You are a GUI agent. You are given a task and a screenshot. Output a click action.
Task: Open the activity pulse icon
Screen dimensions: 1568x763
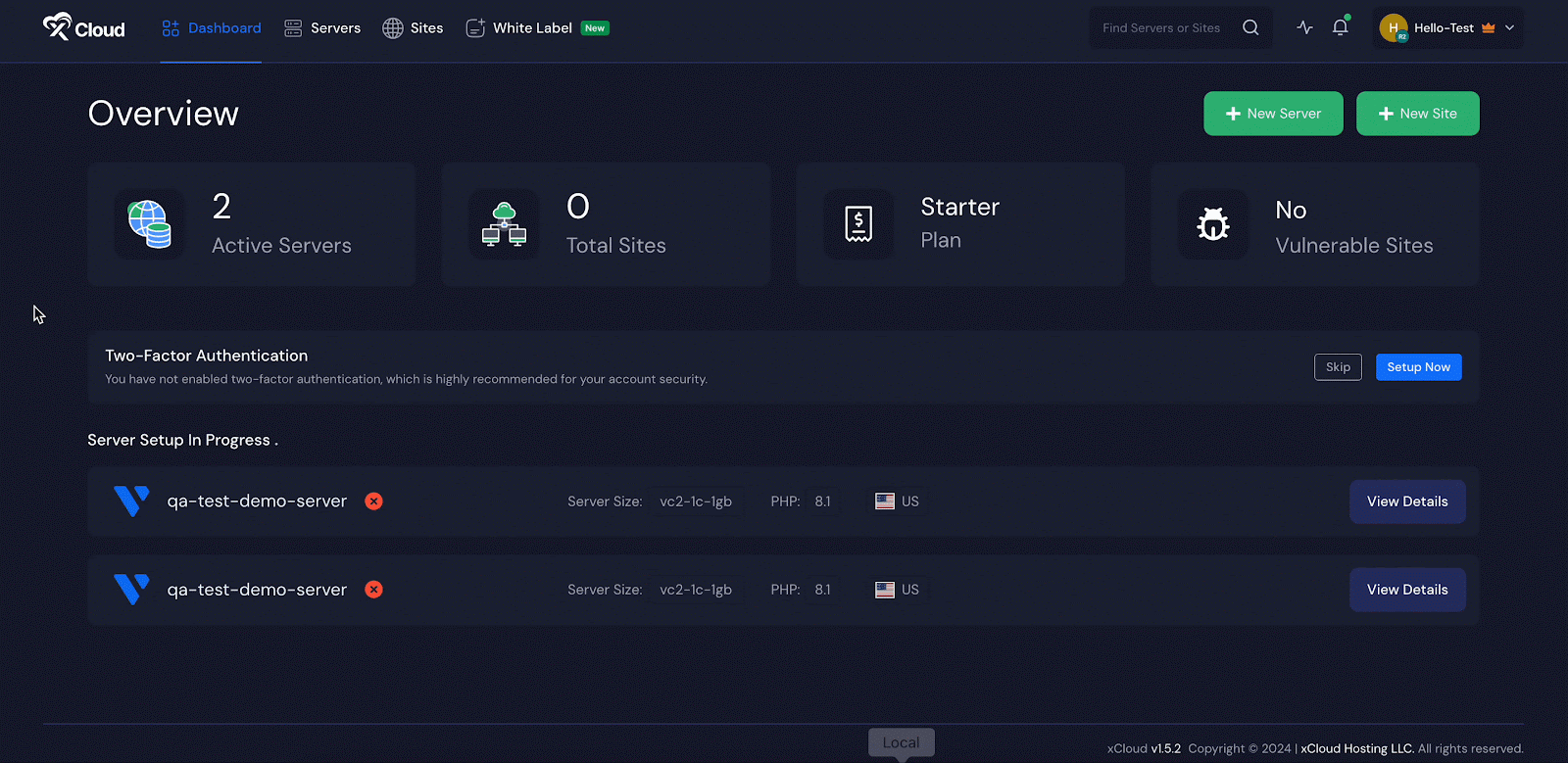[1304, 27]
